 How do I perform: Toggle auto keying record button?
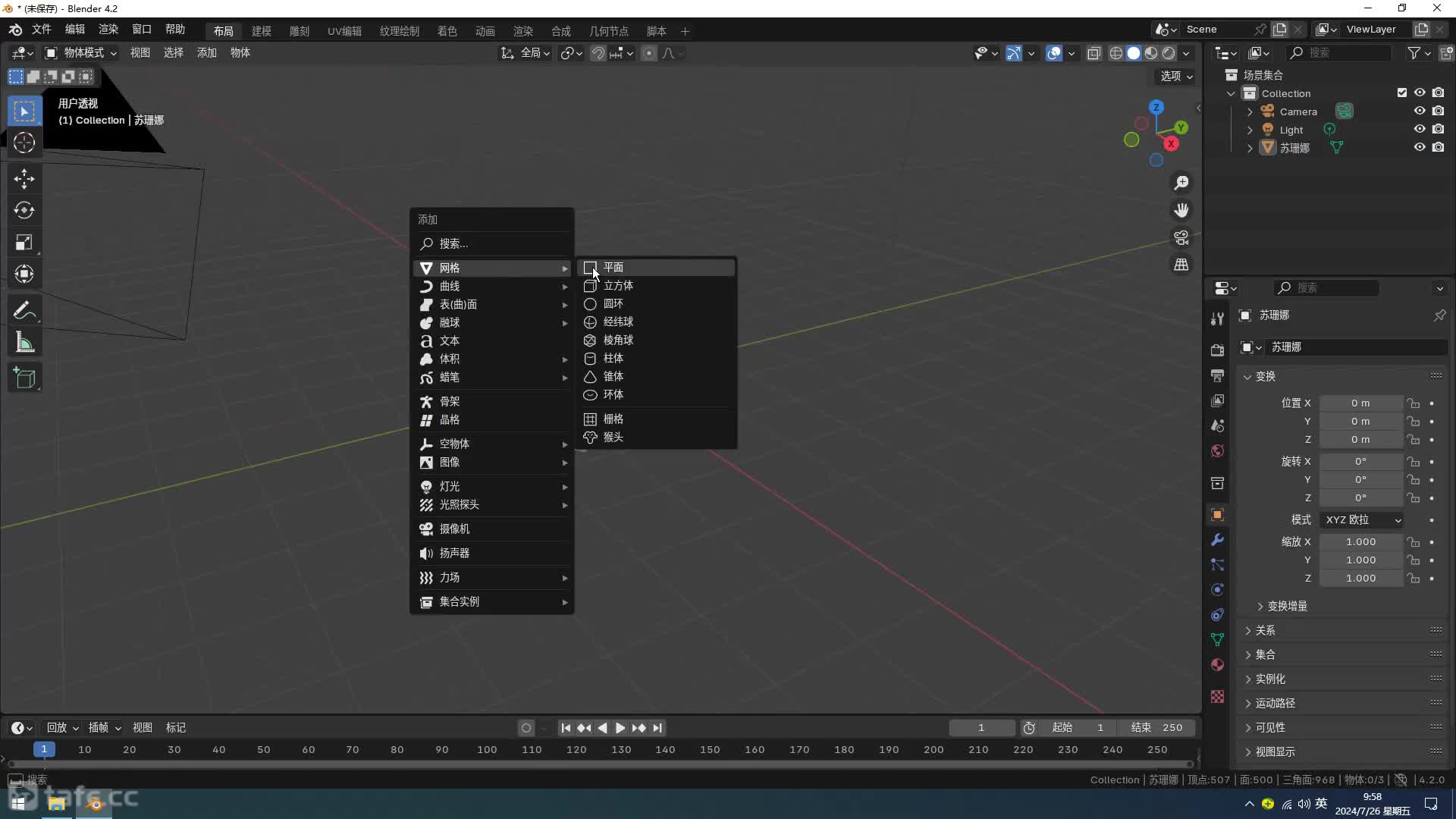526,728
